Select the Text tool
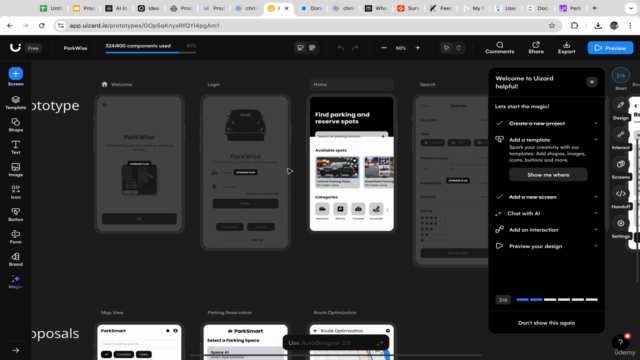This screenshot has width=640, height=360. (x=16, y=147)
